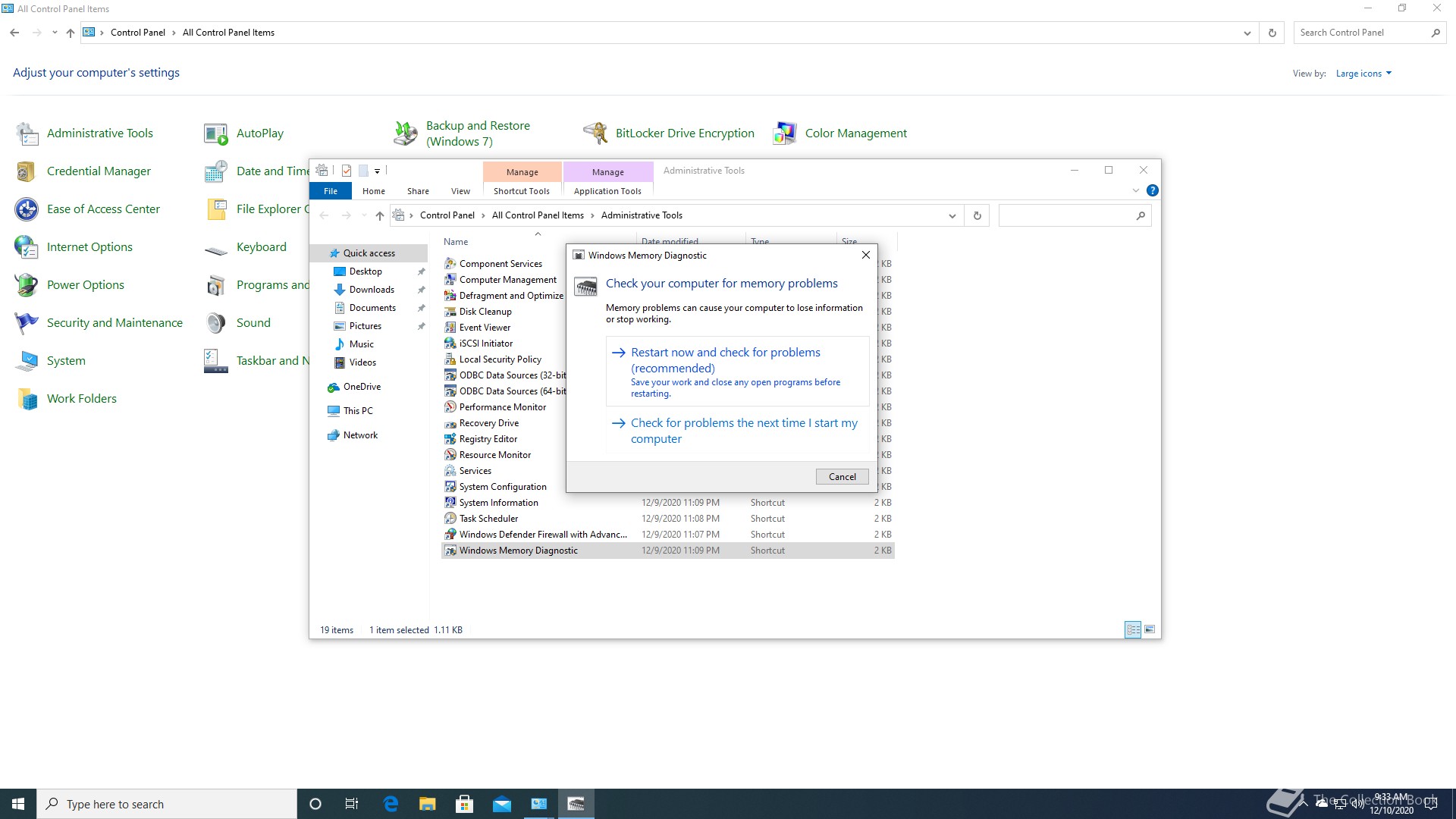Image resolution: width=1456 pixels, height=819 pixels.
Task: Select Network in navigation pane
Action: (360, 435)
